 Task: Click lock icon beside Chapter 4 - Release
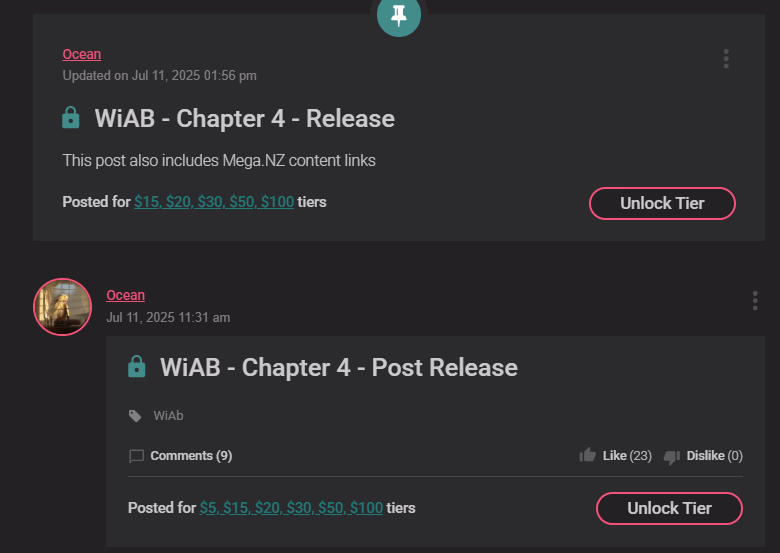[71, 118]
